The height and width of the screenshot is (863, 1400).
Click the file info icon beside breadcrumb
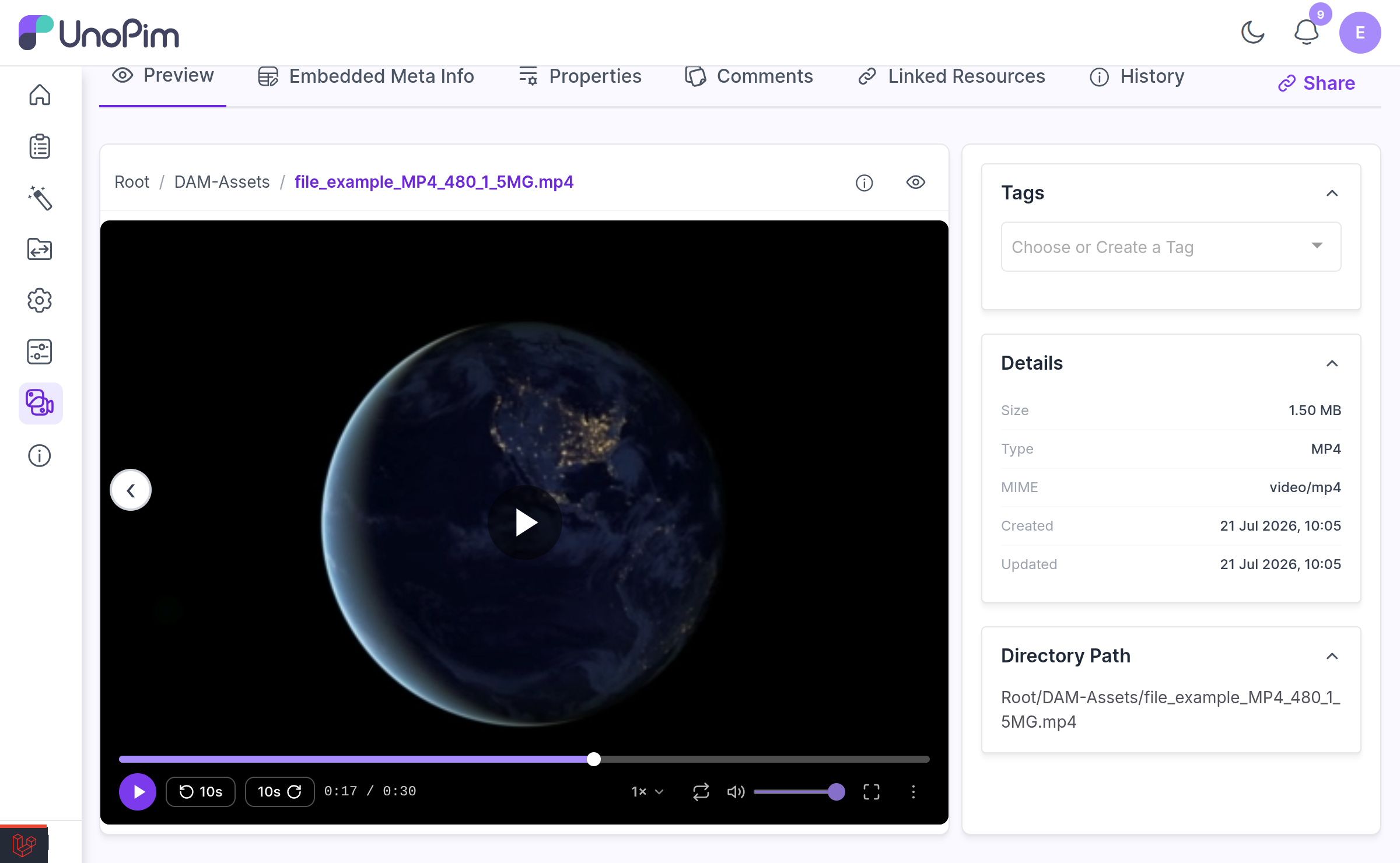pos(864,183)
